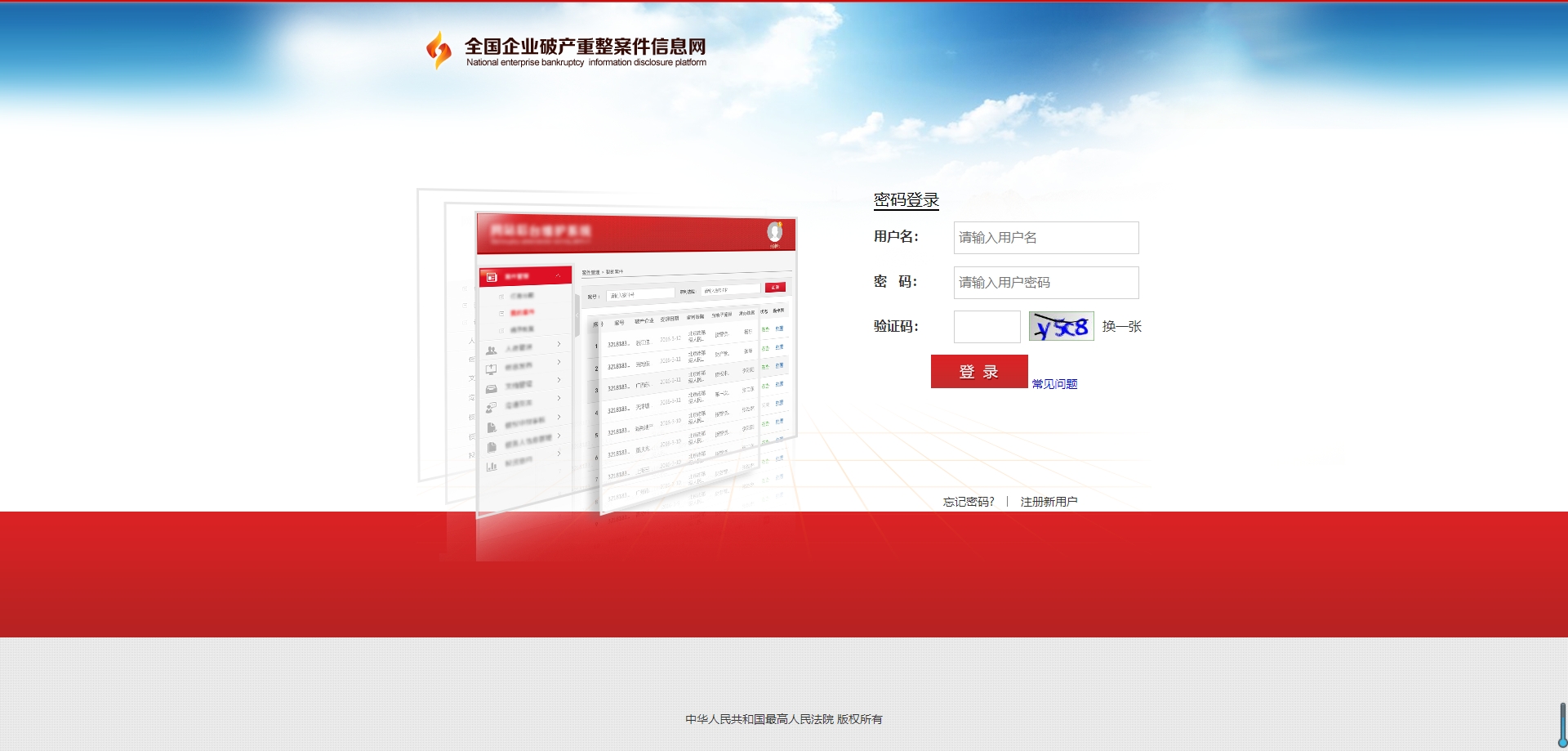The image size is (1568, 751).
Task: Focus the 用户名 input field
Action: (x=1045, y=238)
